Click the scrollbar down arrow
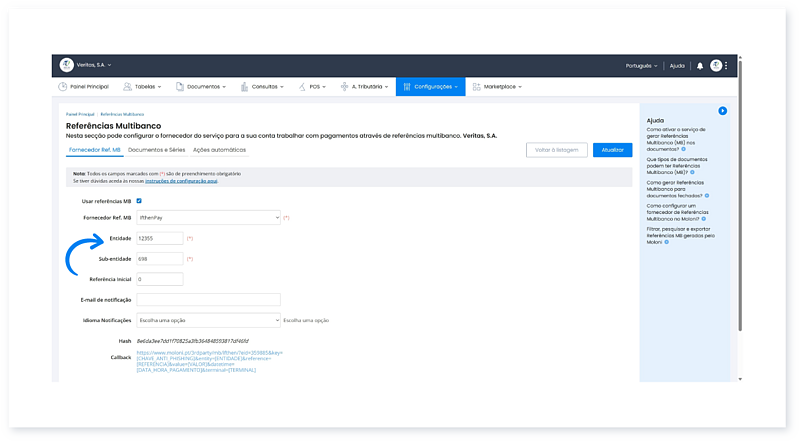The image size is (800, 442). [x=740, y=379]
